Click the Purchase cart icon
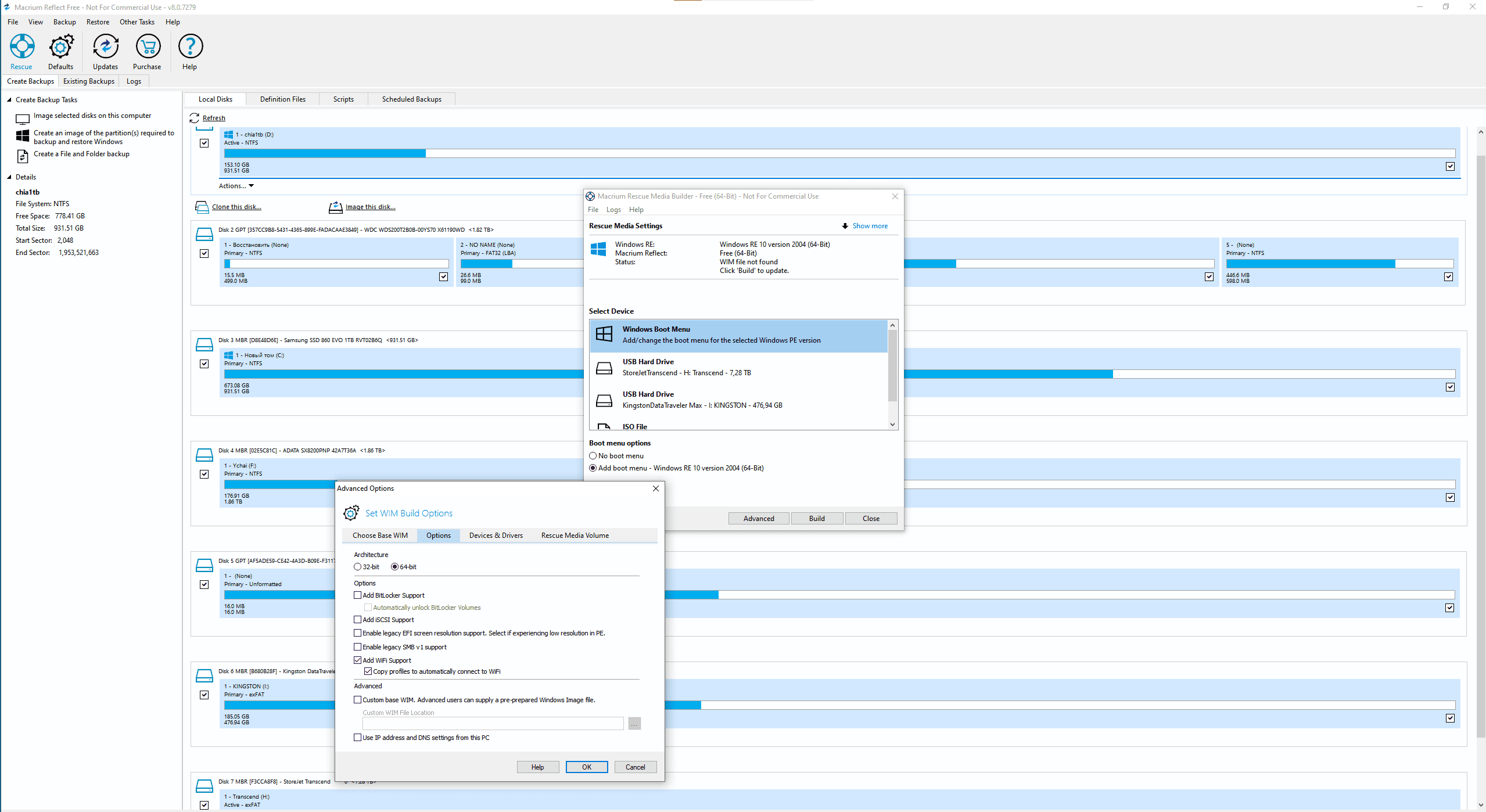Viewport: 1486px width, 812px height. [148, 46]
